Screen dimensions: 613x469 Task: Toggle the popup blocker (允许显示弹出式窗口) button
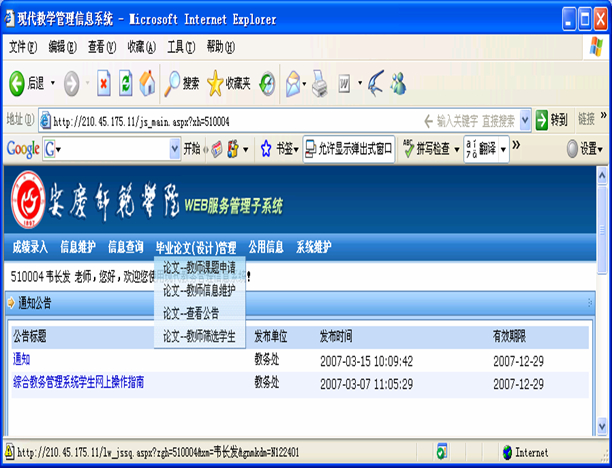pyautogui.click(x=349, y=148)
